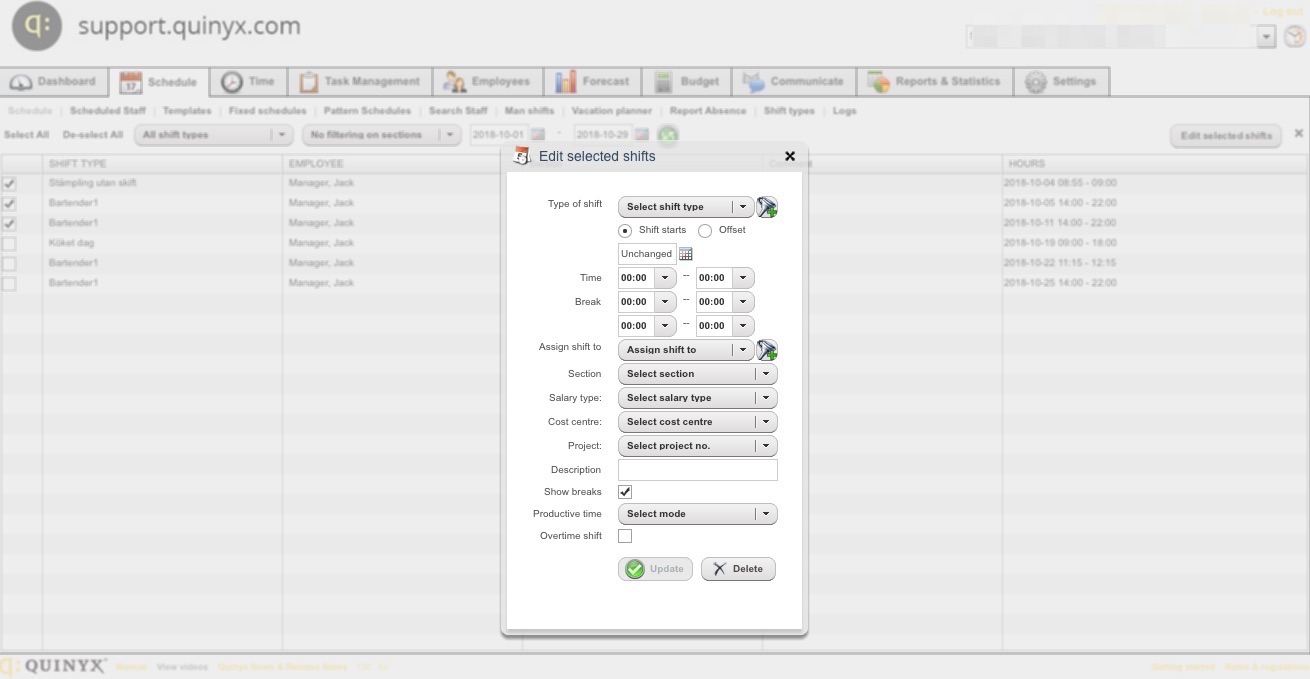This screenshot has width=1310, height=679.
Task: Open the Scheduled Staff submenu link
Action: [x=108, y=111]
